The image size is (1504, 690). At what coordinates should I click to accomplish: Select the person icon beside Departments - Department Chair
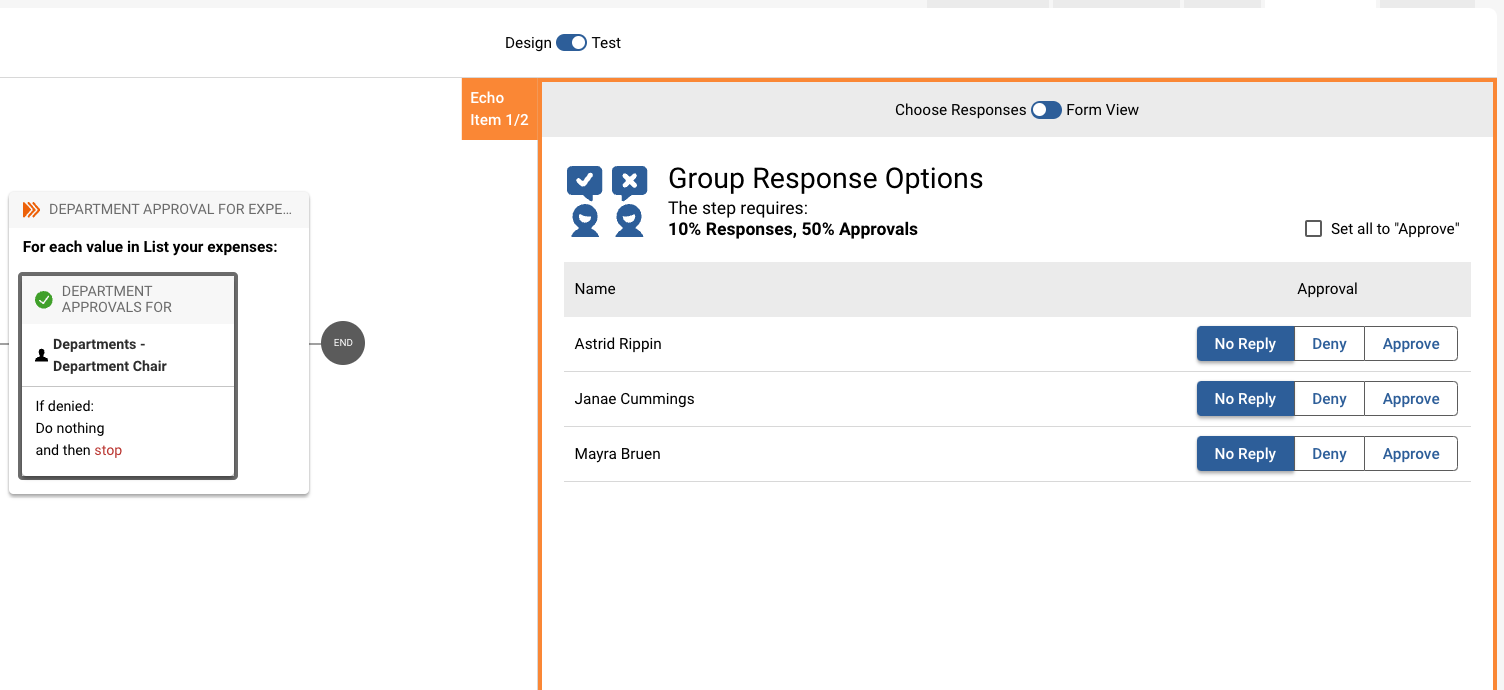[40, 355]
